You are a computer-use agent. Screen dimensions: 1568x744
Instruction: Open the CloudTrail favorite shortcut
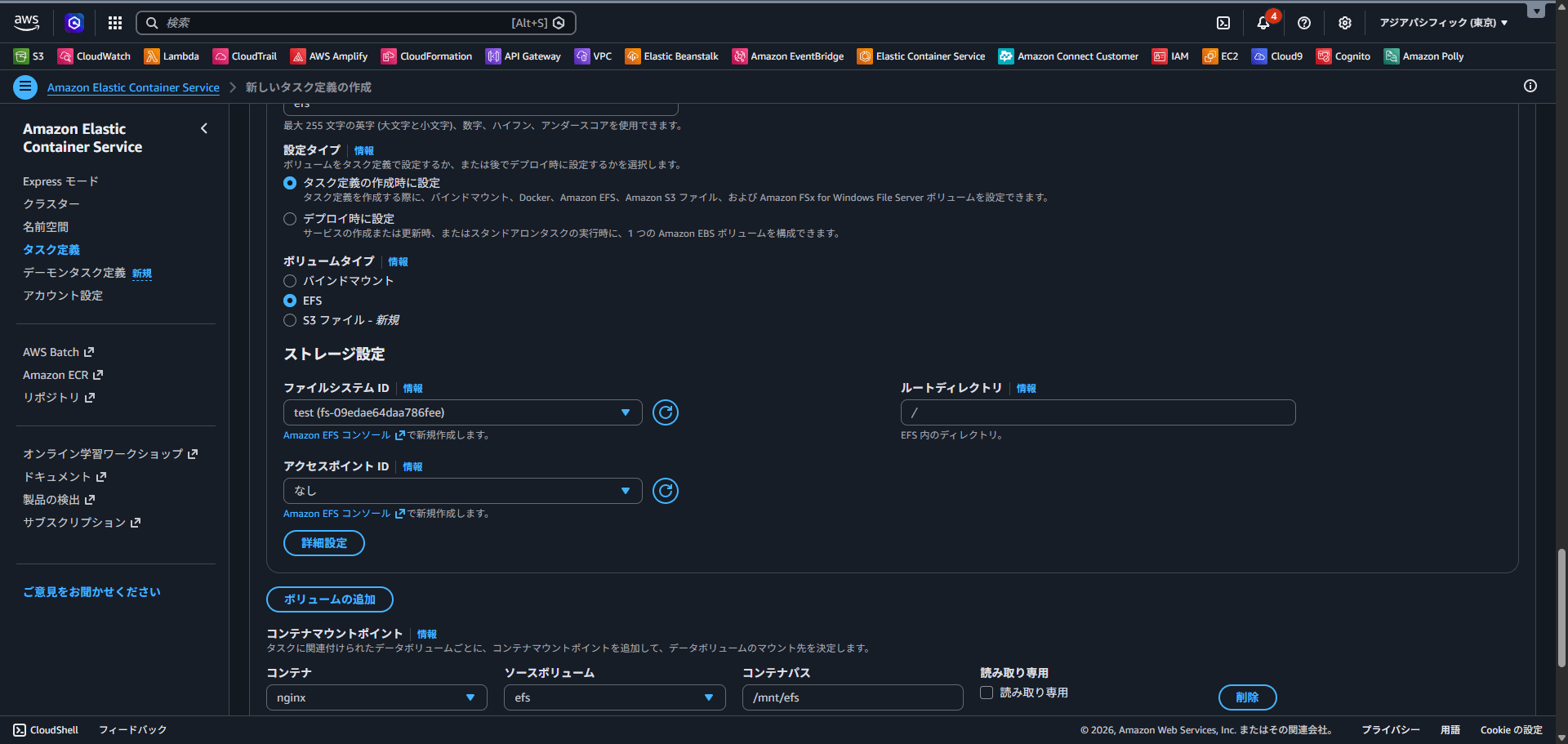[245, 56]
